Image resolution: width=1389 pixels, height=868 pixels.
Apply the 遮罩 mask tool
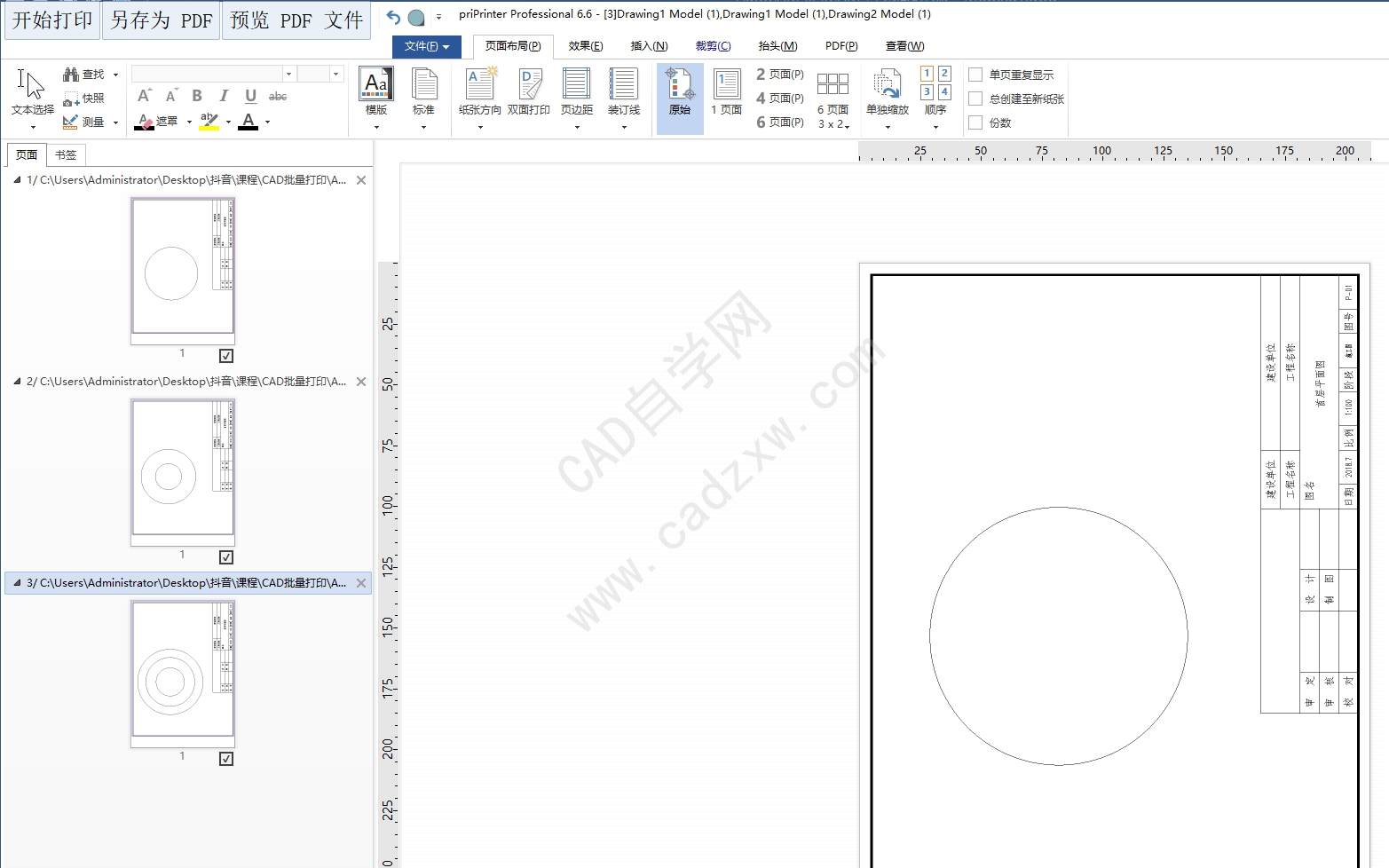tap(157, 122)
